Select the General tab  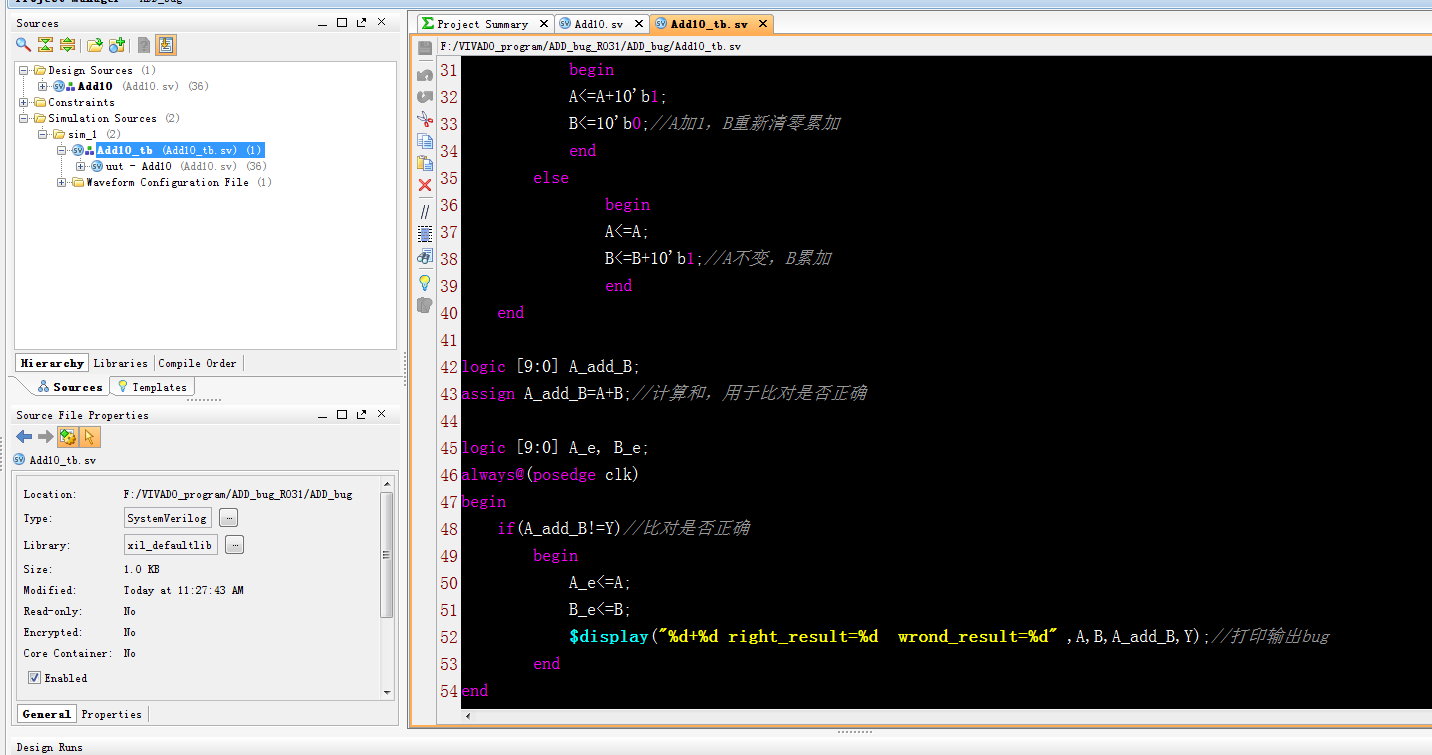tap(46, 714)
